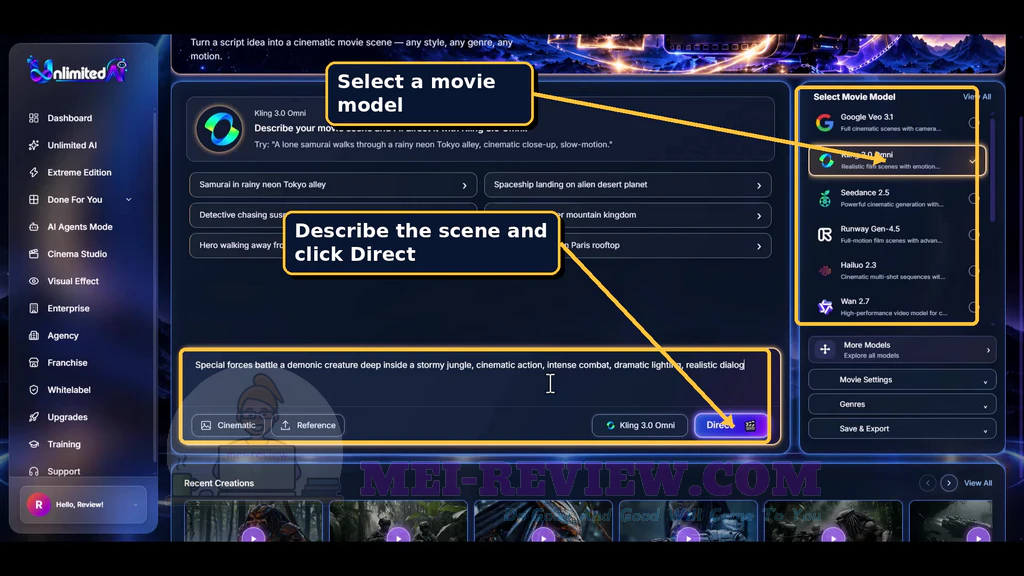1024x576 pixels.
Task: Open the Kling 3.0 Omni model selector
Action: 639,425
